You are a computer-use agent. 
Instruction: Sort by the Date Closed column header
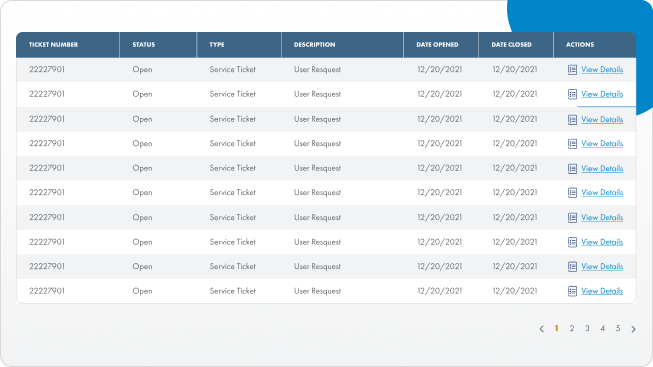511,45
